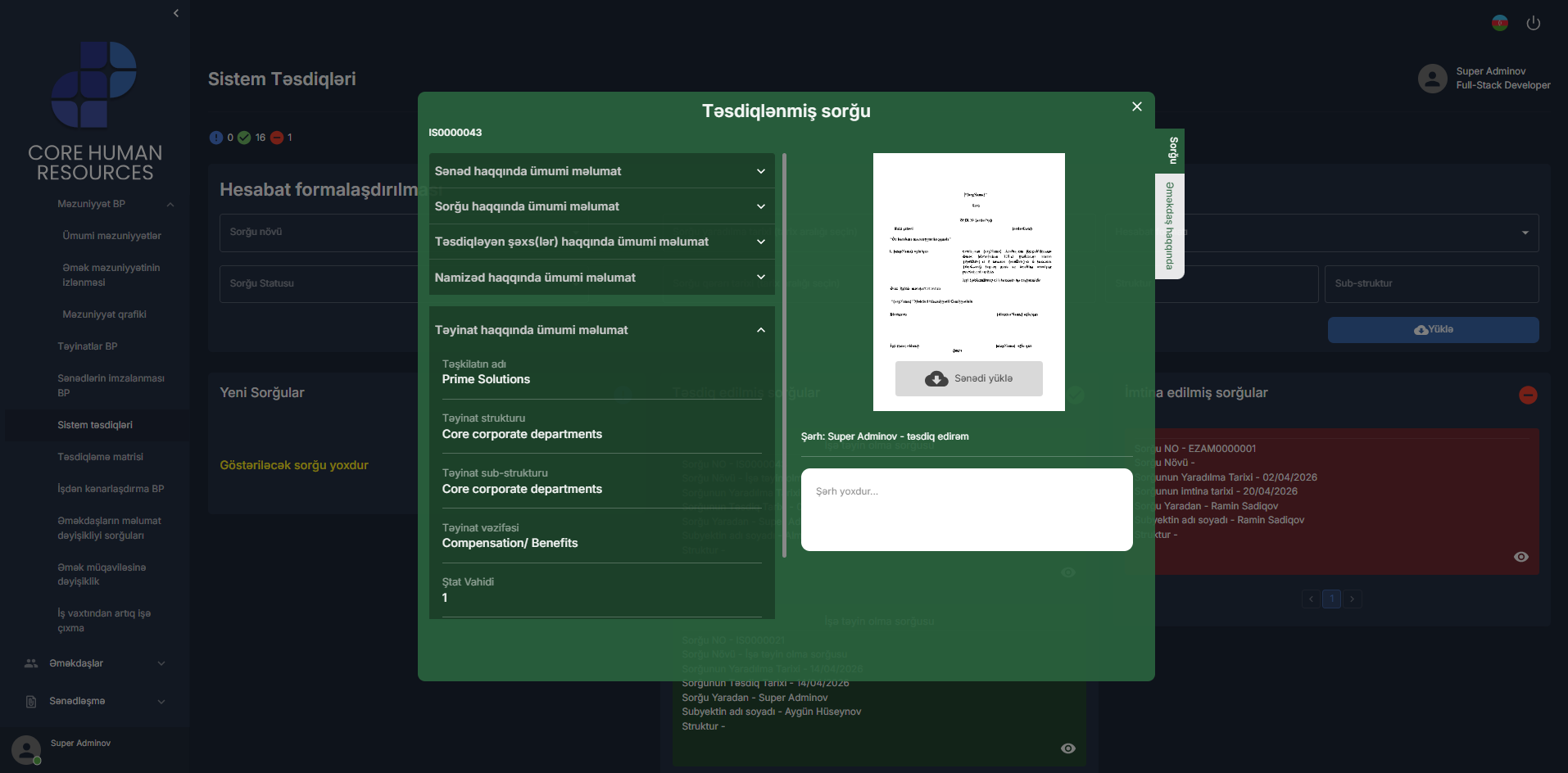This screenshot has height=773, width=1568.
Task: View details of rejected request EZAM0000001
Action: (x=1521, y=557)
